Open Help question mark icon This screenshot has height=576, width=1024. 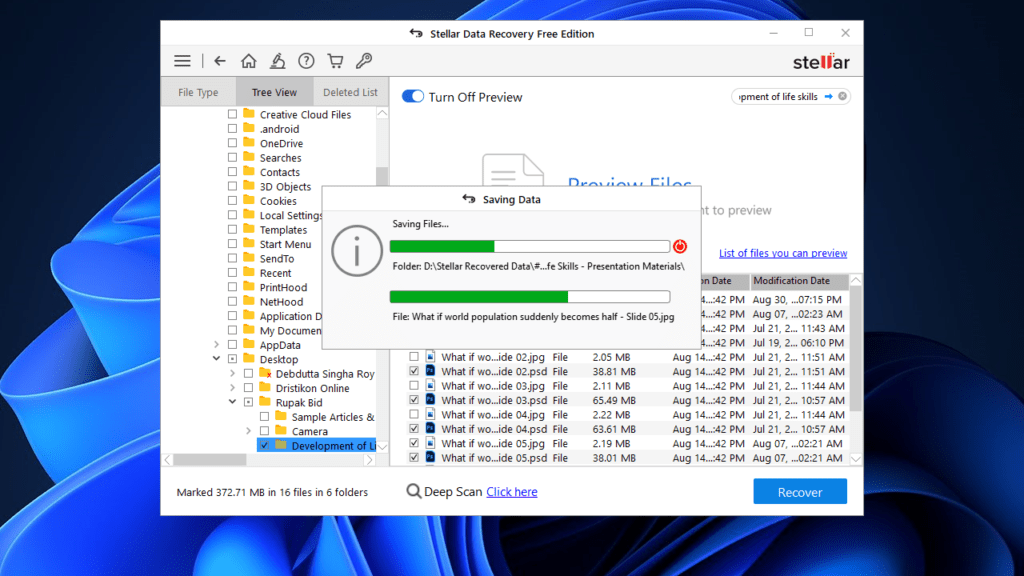pos(306,61)
